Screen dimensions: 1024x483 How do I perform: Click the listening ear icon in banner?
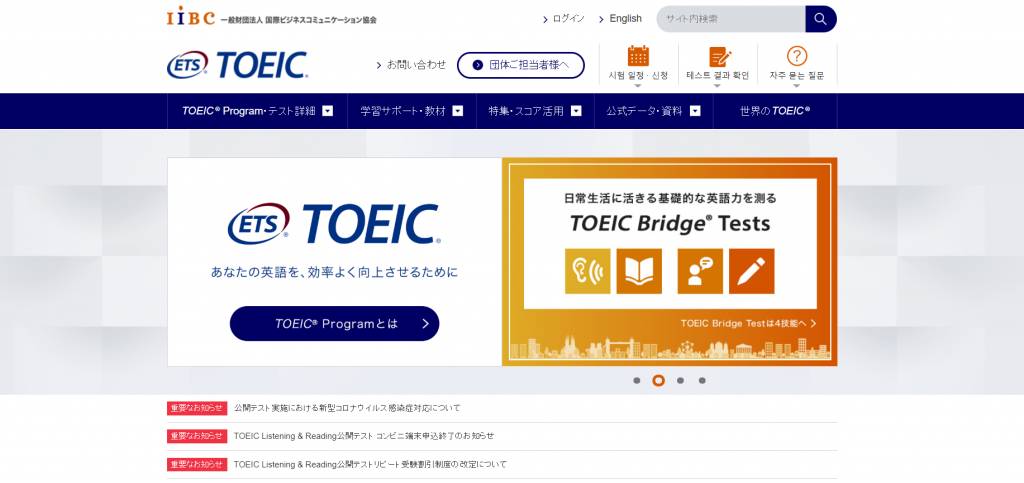pyautogui.click(x=587, y=270)
